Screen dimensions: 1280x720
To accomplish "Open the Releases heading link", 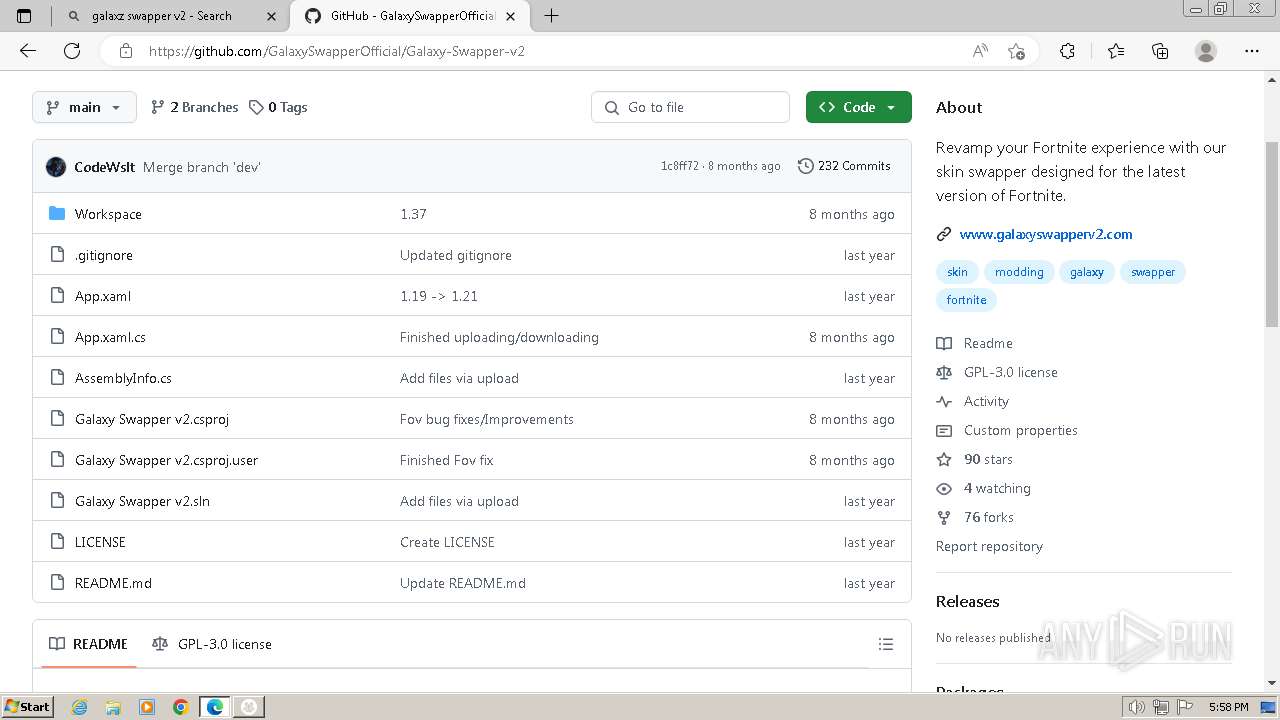I will coord(967,601).
